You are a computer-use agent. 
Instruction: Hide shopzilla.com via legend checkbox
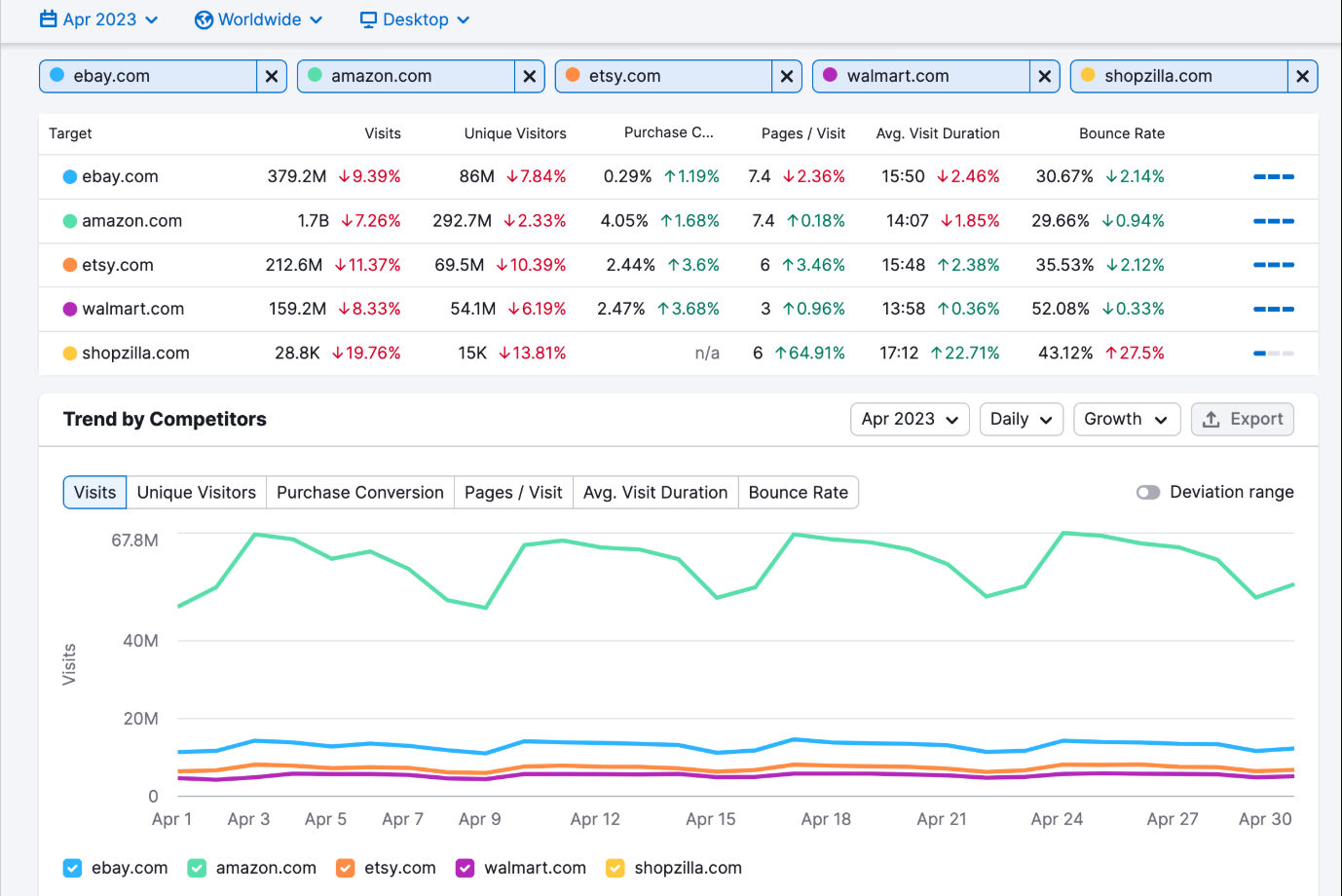[615, 868]
